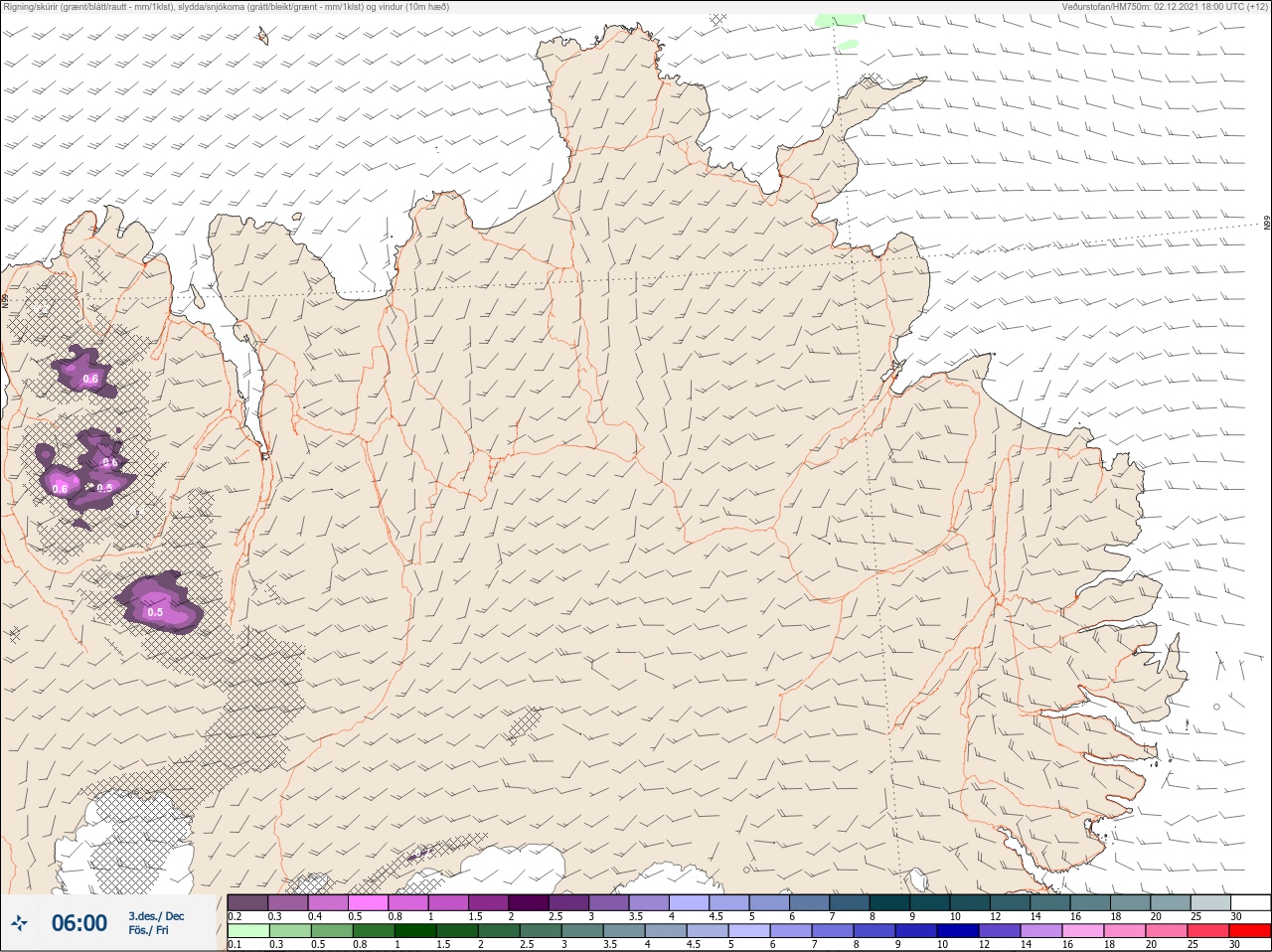Click the weekday text 'Fös./ Fri'
The height and width of the screenshot is (952, 1272).
point(148,930)
